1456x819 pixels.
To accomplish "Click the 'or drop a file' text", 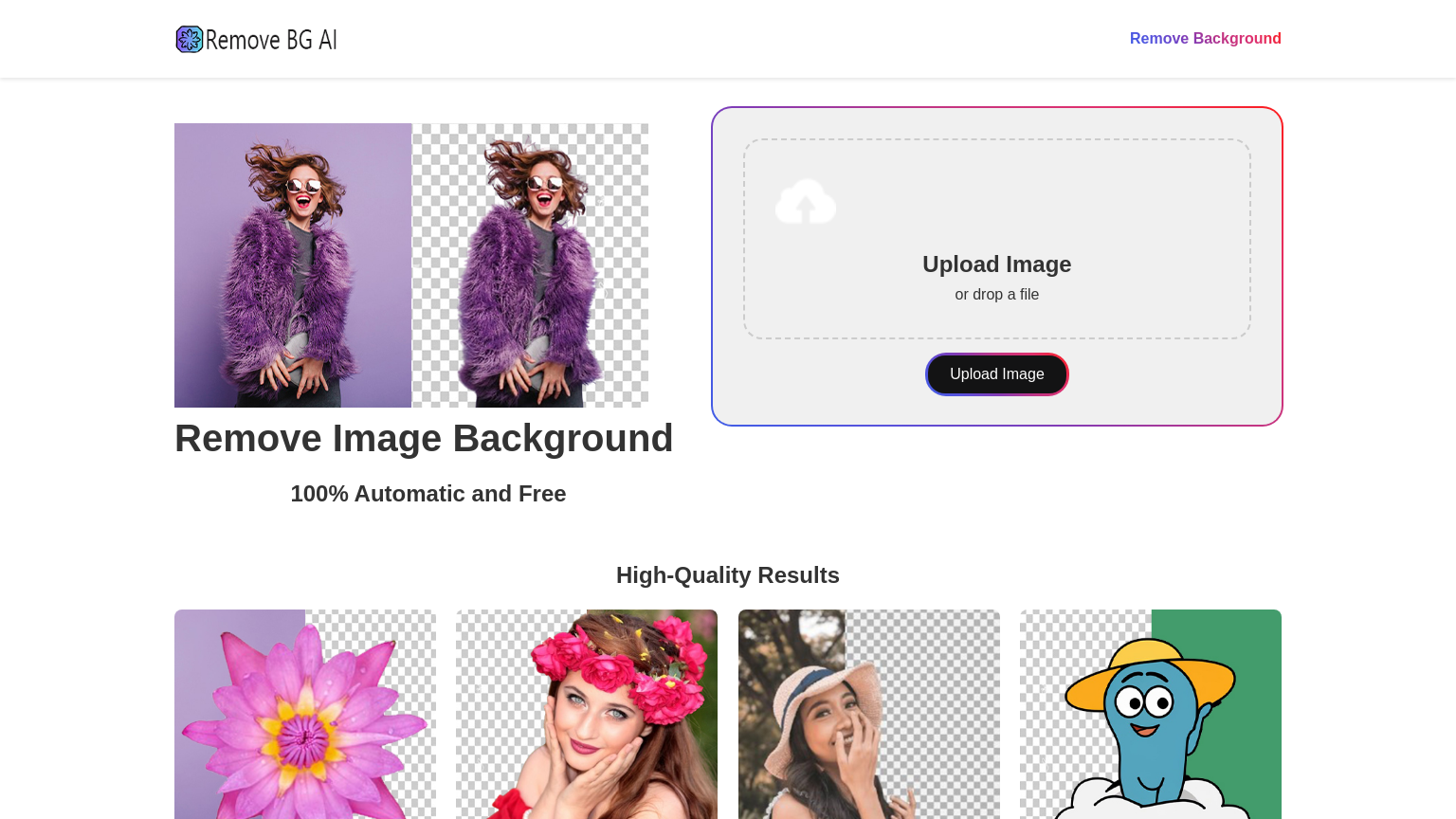I will point(996,295).
